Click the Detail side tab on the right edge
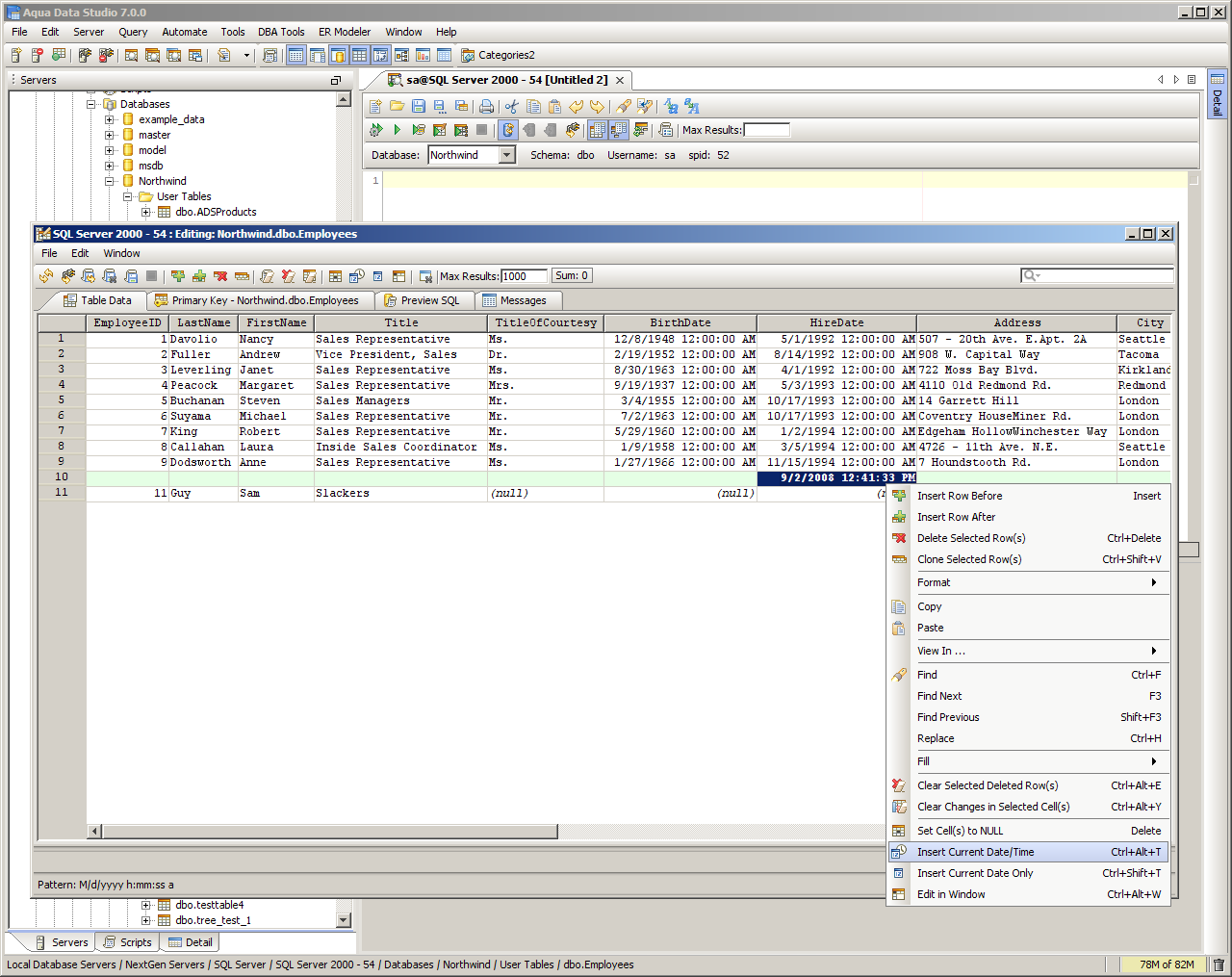Image resolution: width=1232 pixels, height=977 pixels. [1218, 93]
